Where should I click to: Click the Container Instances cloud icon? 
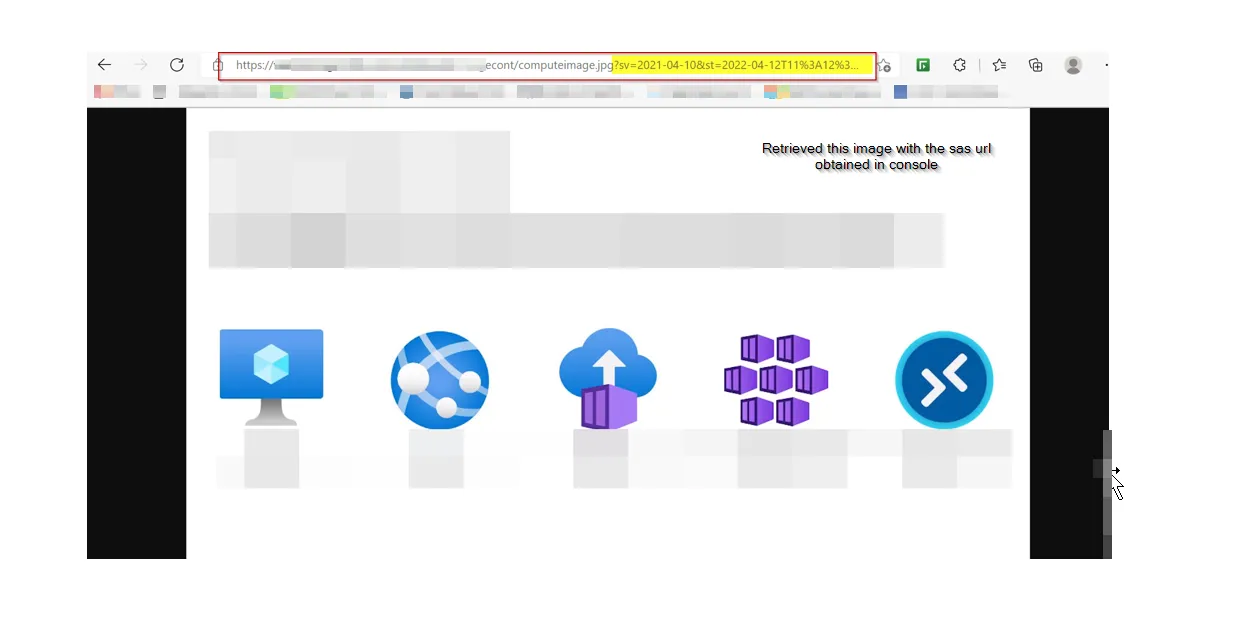coord(607,379)
